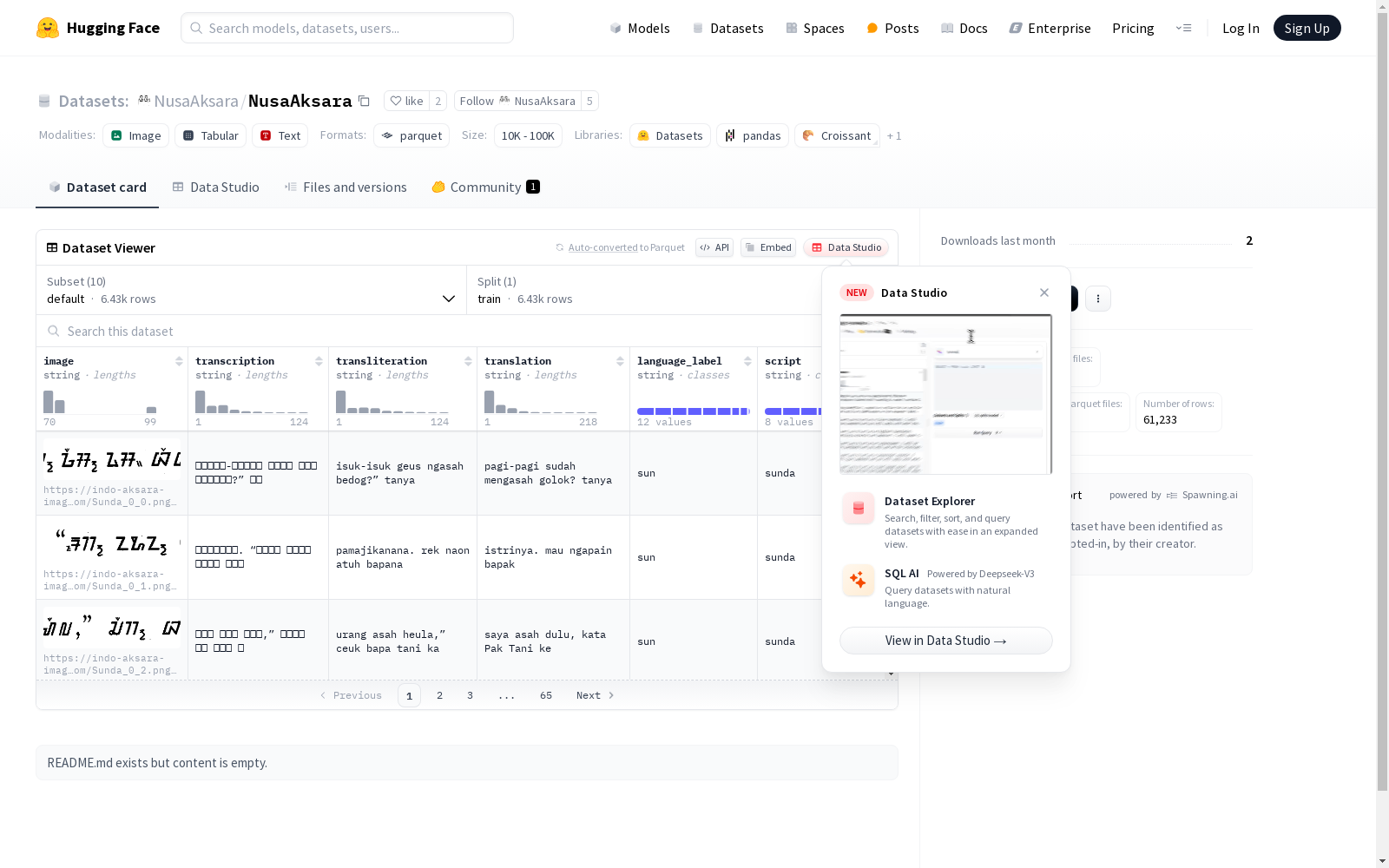This screenshot has width=1389, height=868.
Task: Open the API button in Dataset Viewer
Action: coord(714,247)
